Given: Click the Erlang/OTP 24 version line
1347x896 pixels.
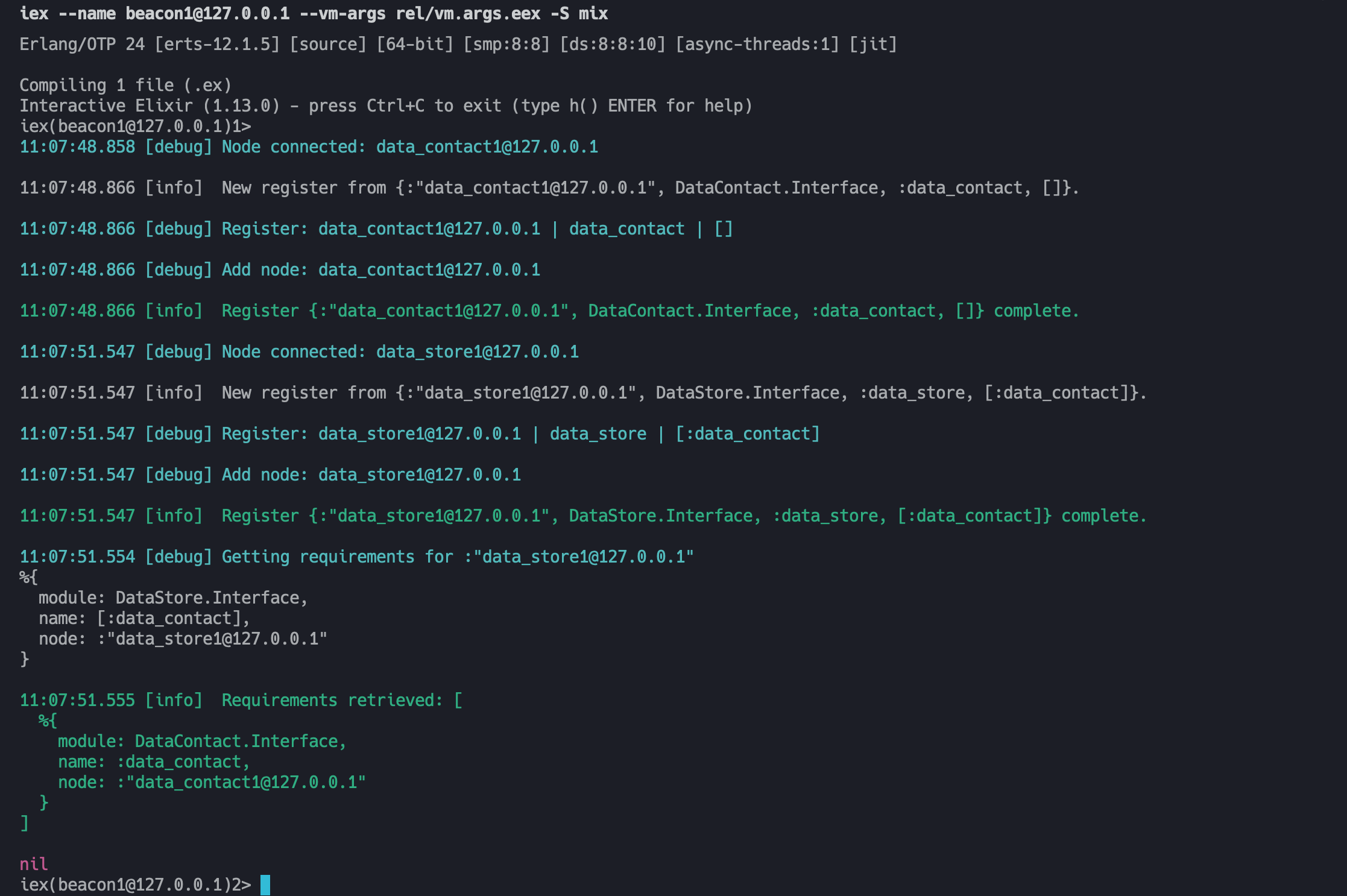Looking at the screenshot, I should click(x=458, y=44).
